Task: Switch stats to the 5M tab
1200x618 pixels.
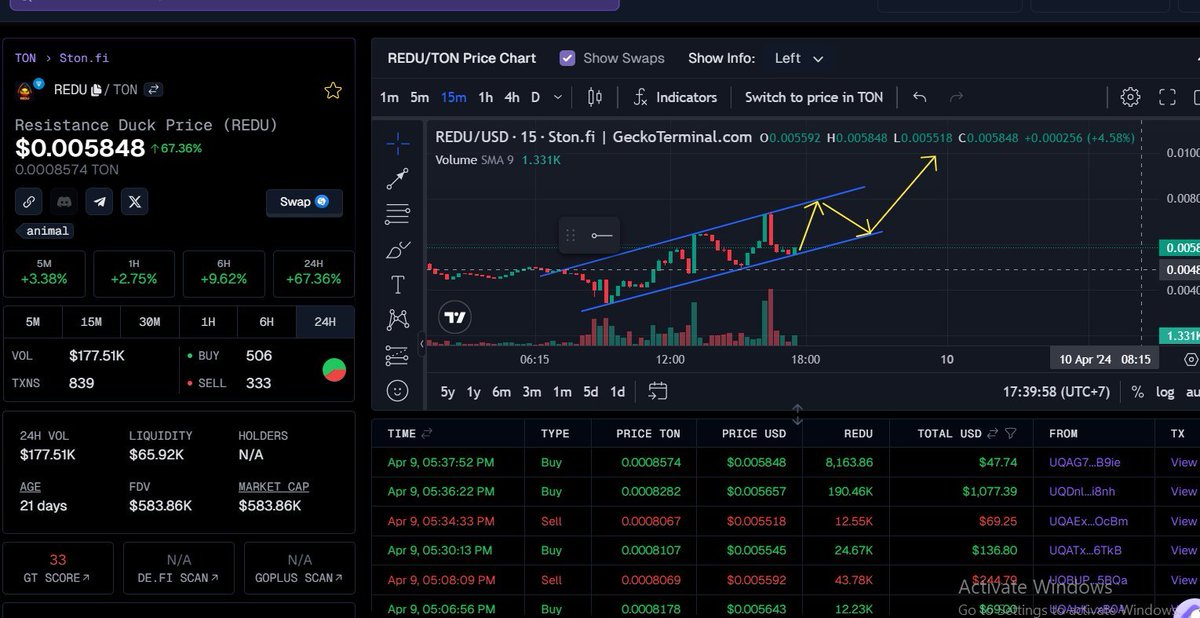Action: point(33,322)
